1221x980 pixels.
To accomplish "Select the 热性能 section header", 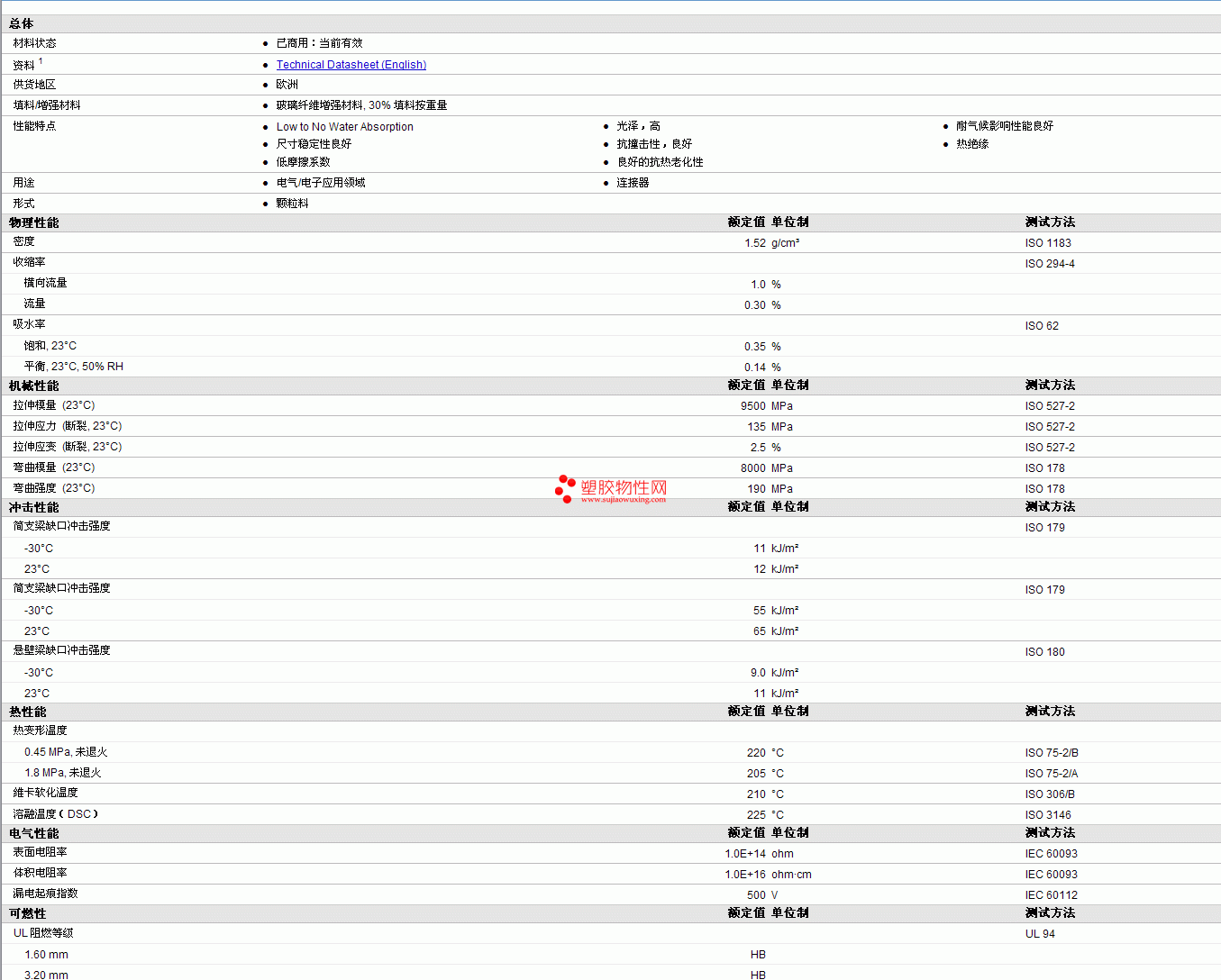I will point(27,712).
